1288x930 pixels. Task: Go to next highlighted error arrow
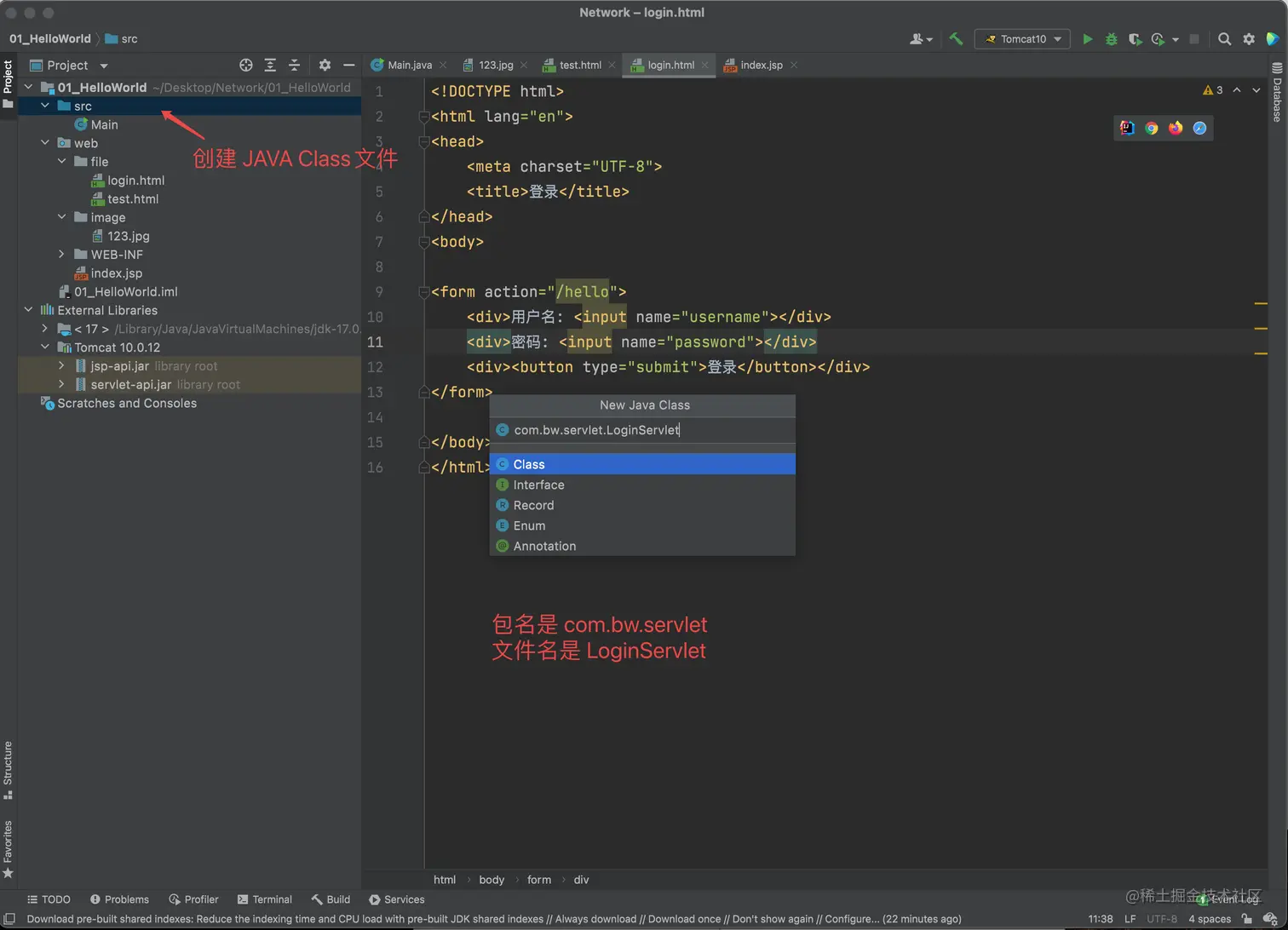click(x=1256, y=90)
